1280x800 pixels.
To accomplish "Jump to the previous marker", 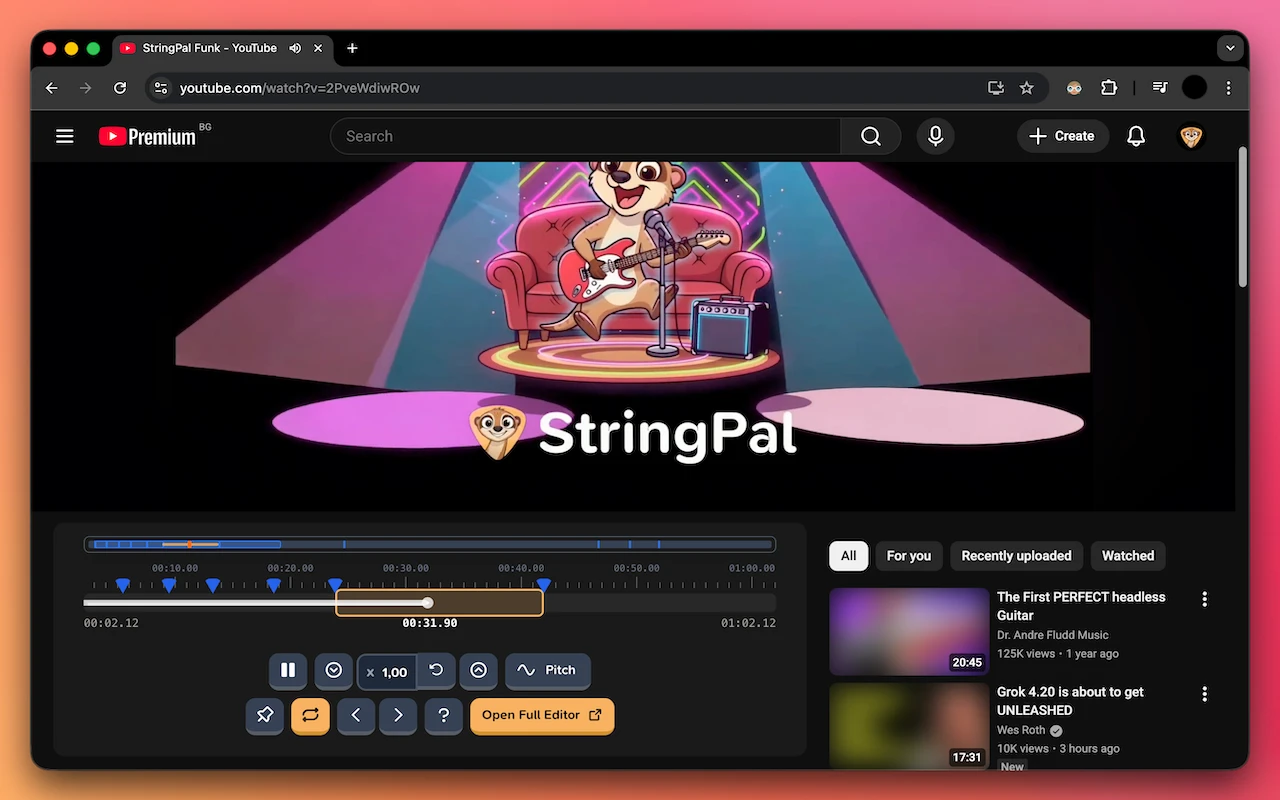I will 356,715.
